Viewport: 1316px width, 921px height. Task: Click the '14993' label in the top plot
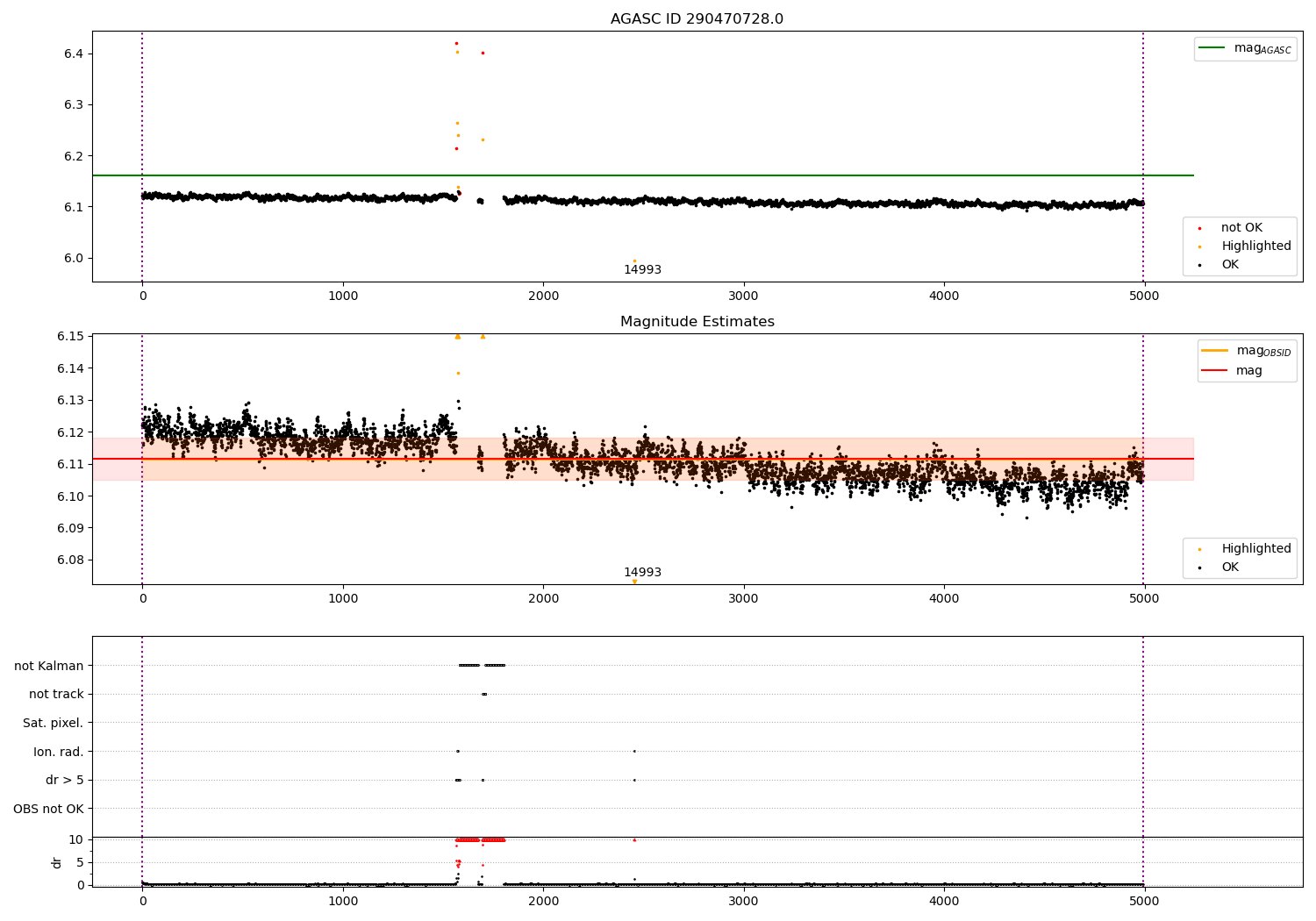coord(642,270)
